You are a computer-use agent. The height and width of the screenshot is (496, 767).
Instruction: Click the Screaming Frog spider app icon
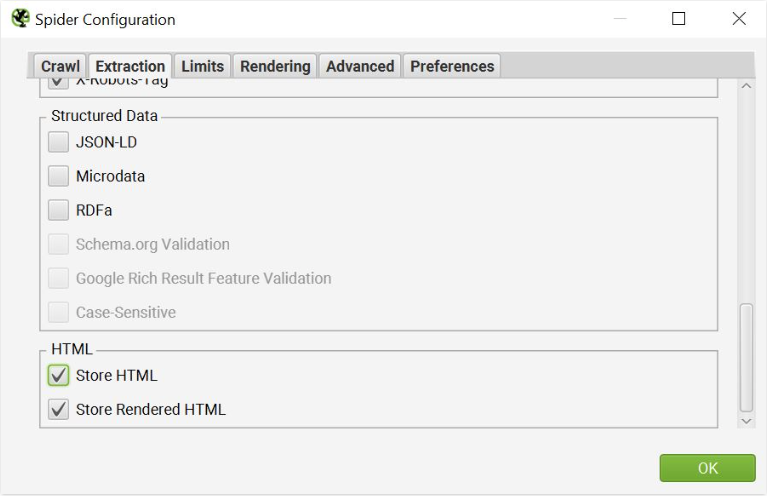point(19,19)
